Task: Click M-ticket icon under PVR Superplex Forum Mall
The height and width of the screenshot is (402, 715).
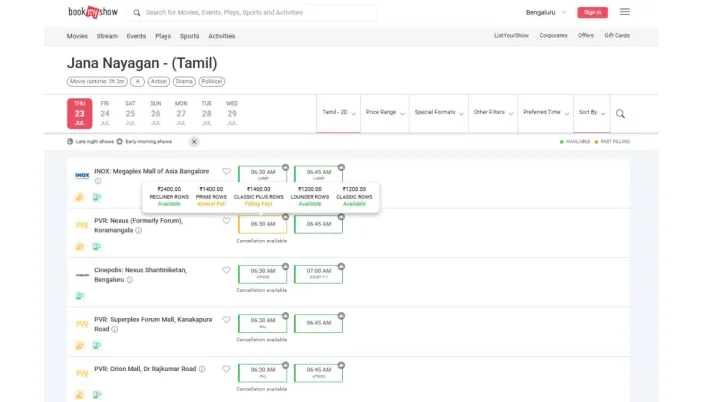Action: tap(97, 345)
